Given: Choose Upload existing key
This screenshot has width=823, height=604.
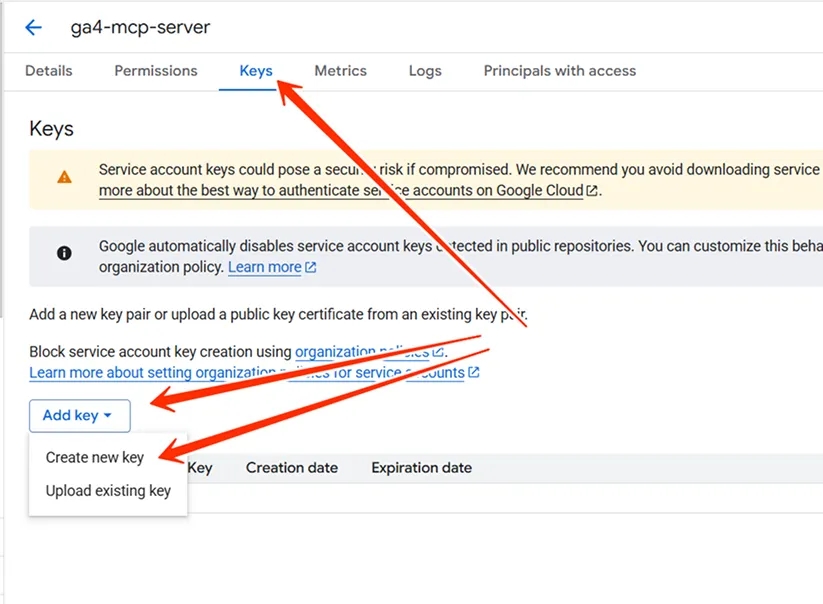Looking at the screenshot, I should 108,491.
